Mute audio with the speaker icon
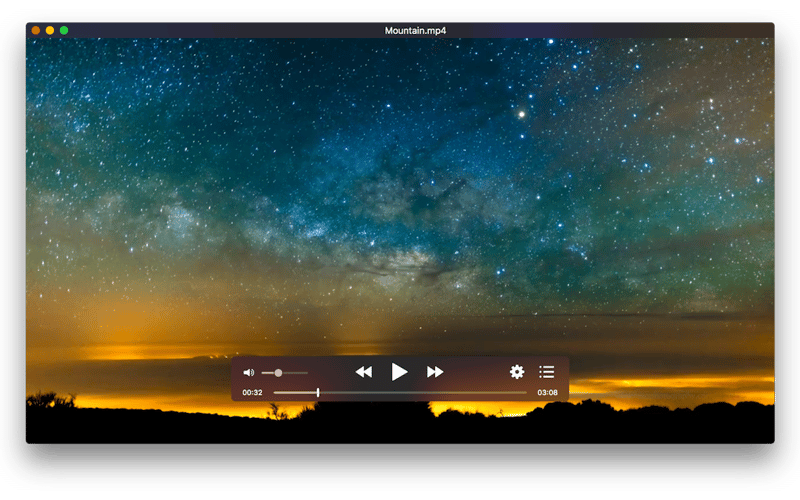 [248, 373]
